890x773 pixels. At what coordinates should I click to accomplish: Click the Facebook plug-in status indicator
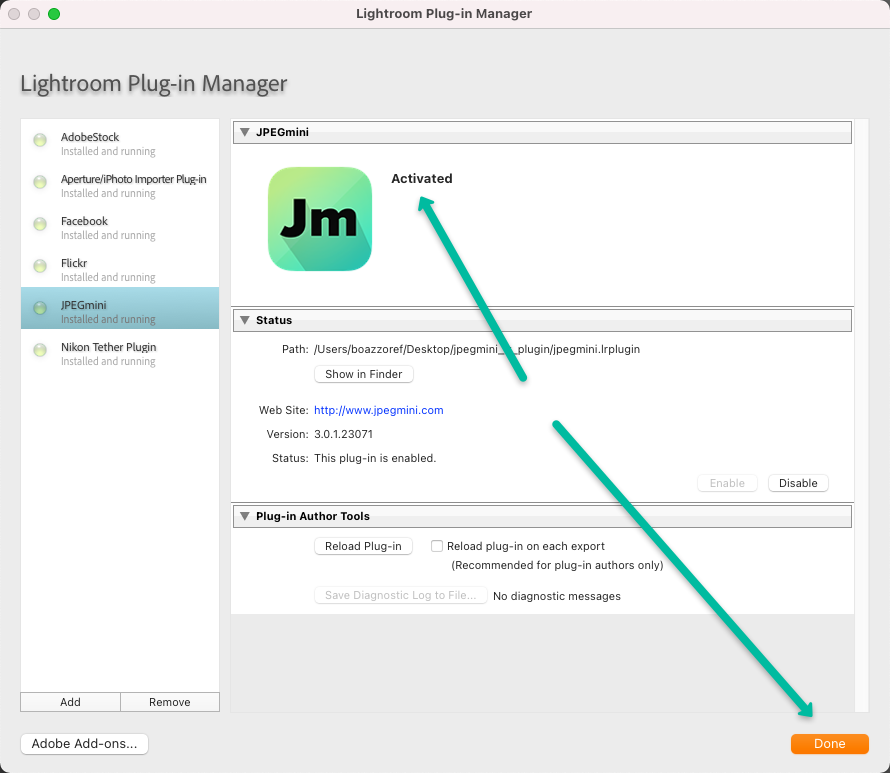tap(40, 224)
